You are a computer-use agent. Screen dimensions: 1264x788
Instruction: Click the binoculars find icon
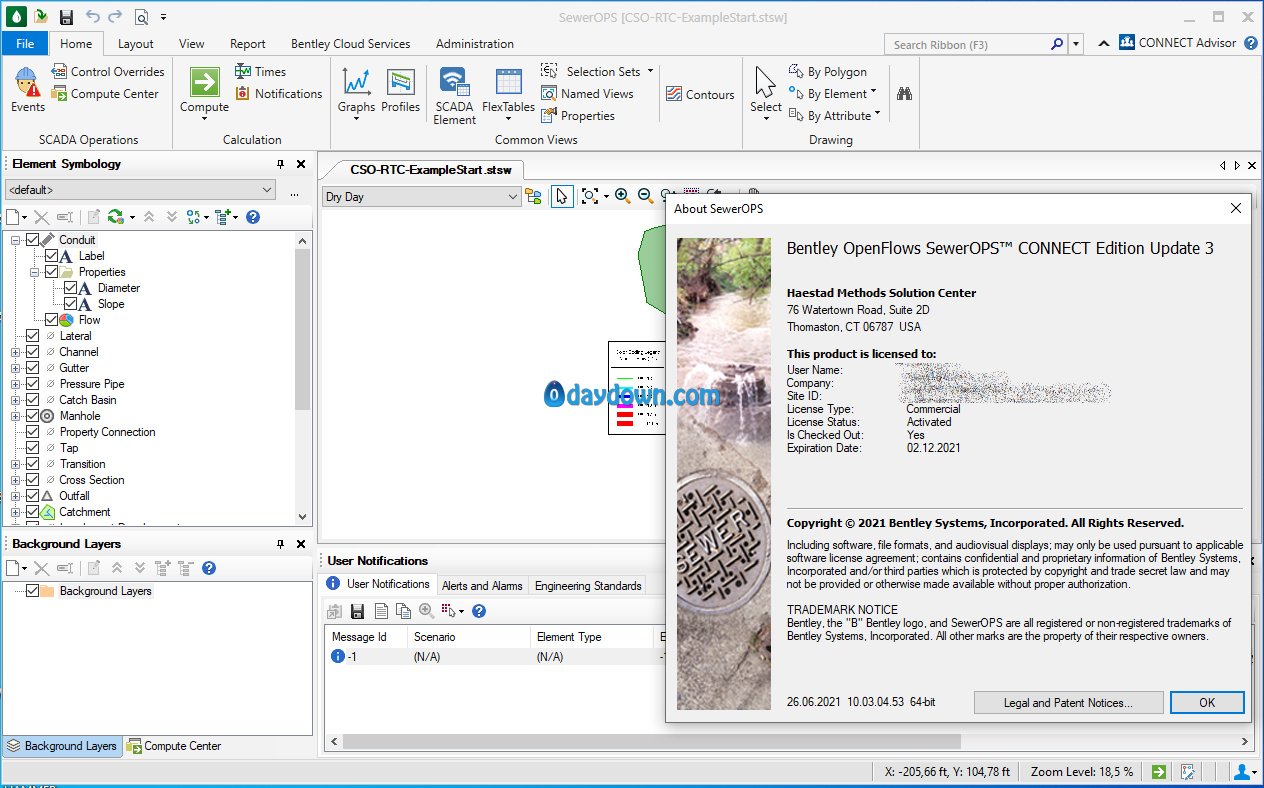point(904,94)
